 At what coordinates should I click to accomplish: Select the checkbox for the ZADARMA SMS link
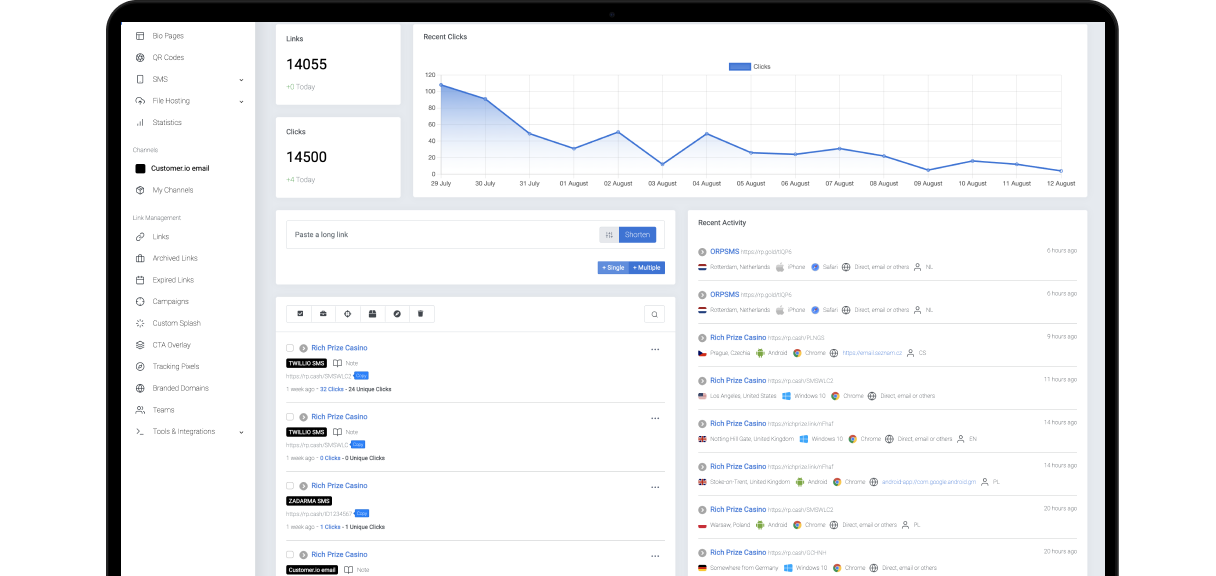[290, 486]
